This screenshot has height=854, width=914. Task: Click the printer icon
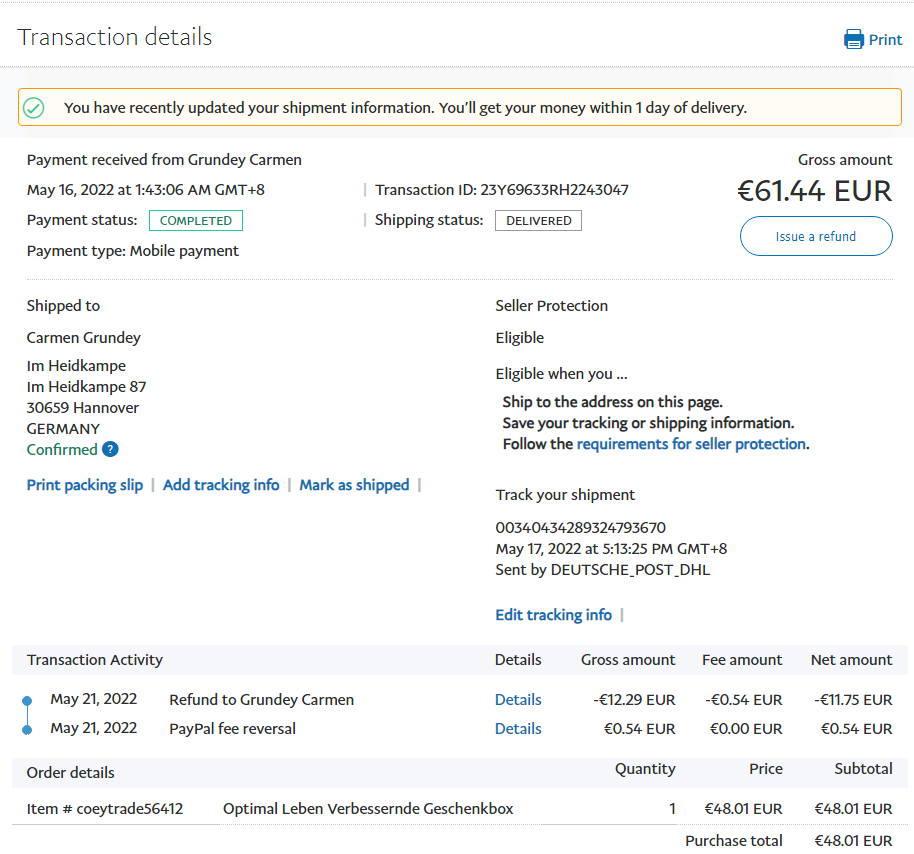(853, 40)
